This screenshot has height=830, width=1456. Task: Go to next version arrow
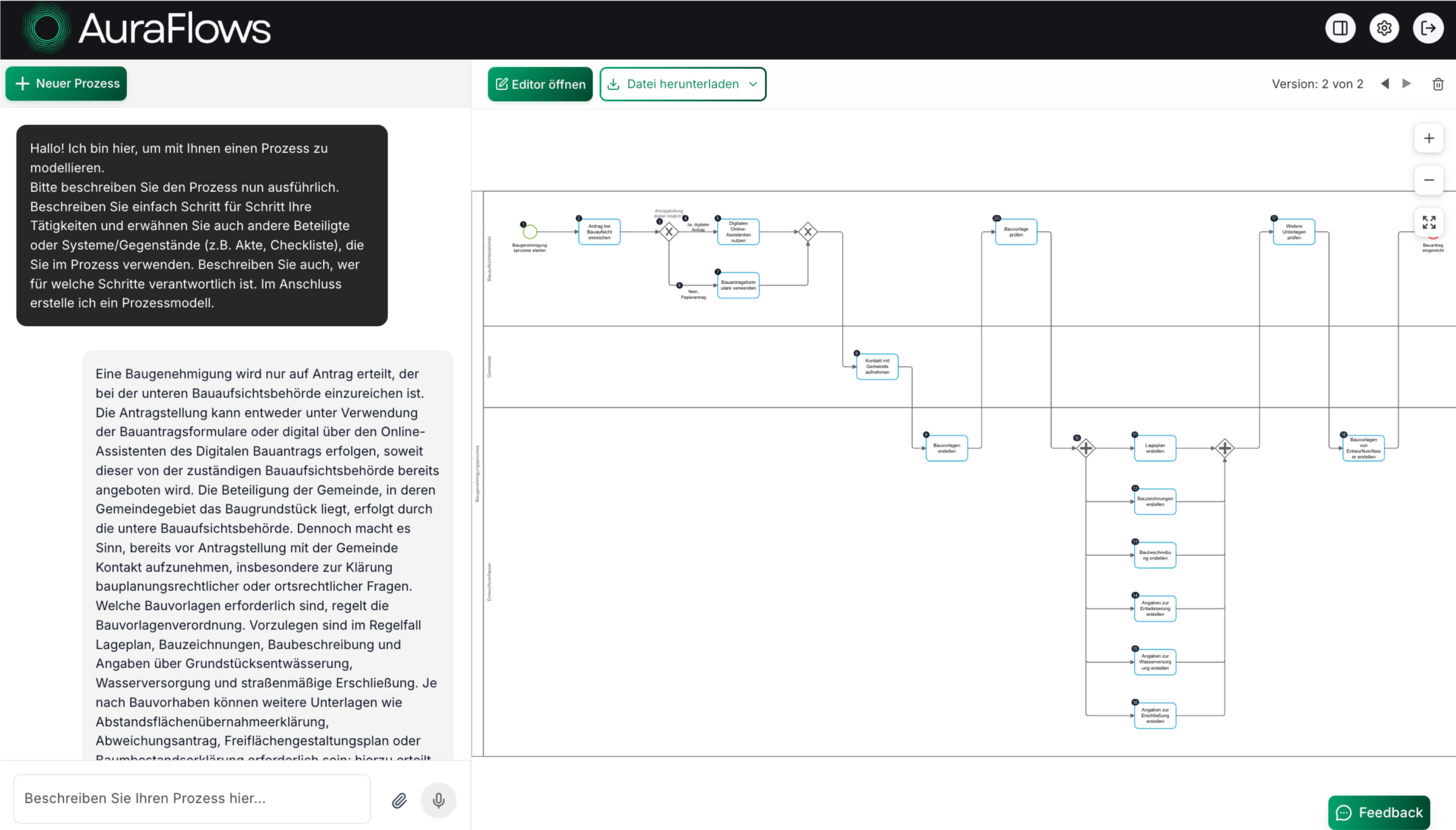[1407, 84]
